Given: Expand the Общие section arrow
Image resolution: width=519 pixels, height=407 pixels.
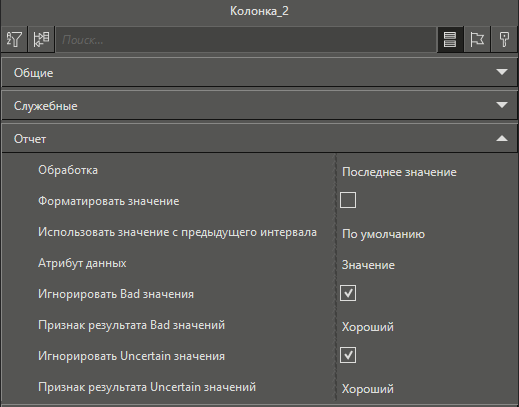Looking at the screenshot, I should click(502, 72).
